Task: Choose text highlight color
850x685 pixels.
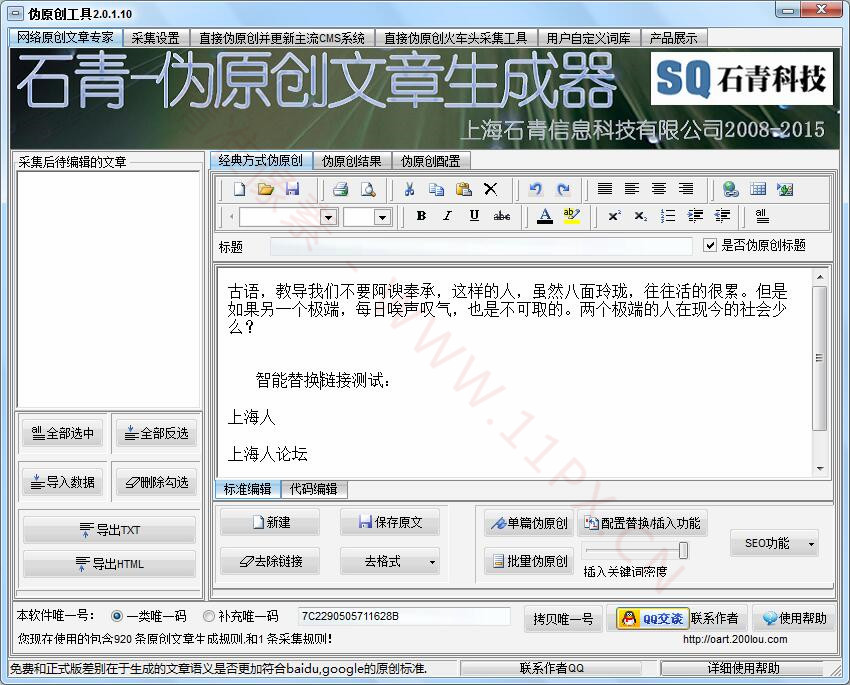Action: tap(571, 216)
